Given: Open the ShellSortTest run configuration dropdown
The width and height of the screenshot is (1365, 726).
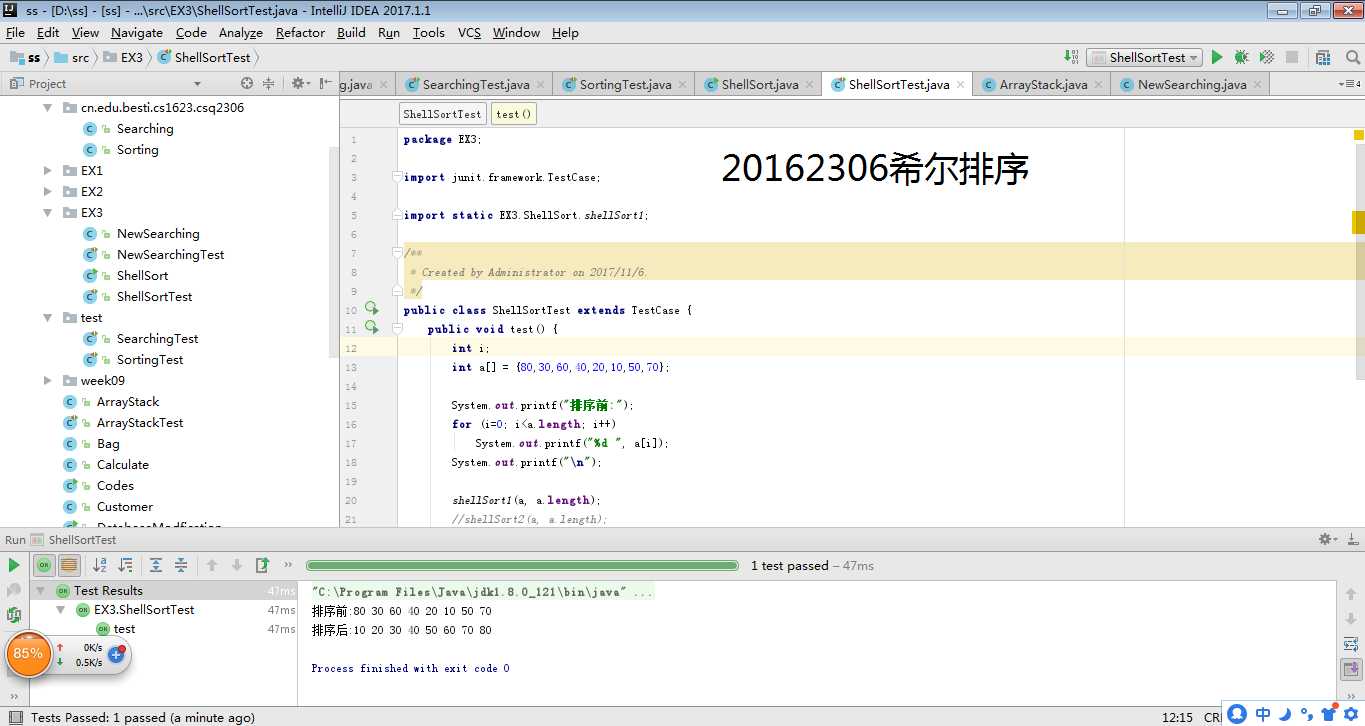Looking at the screenshot, I should (x=1144, y=58).
